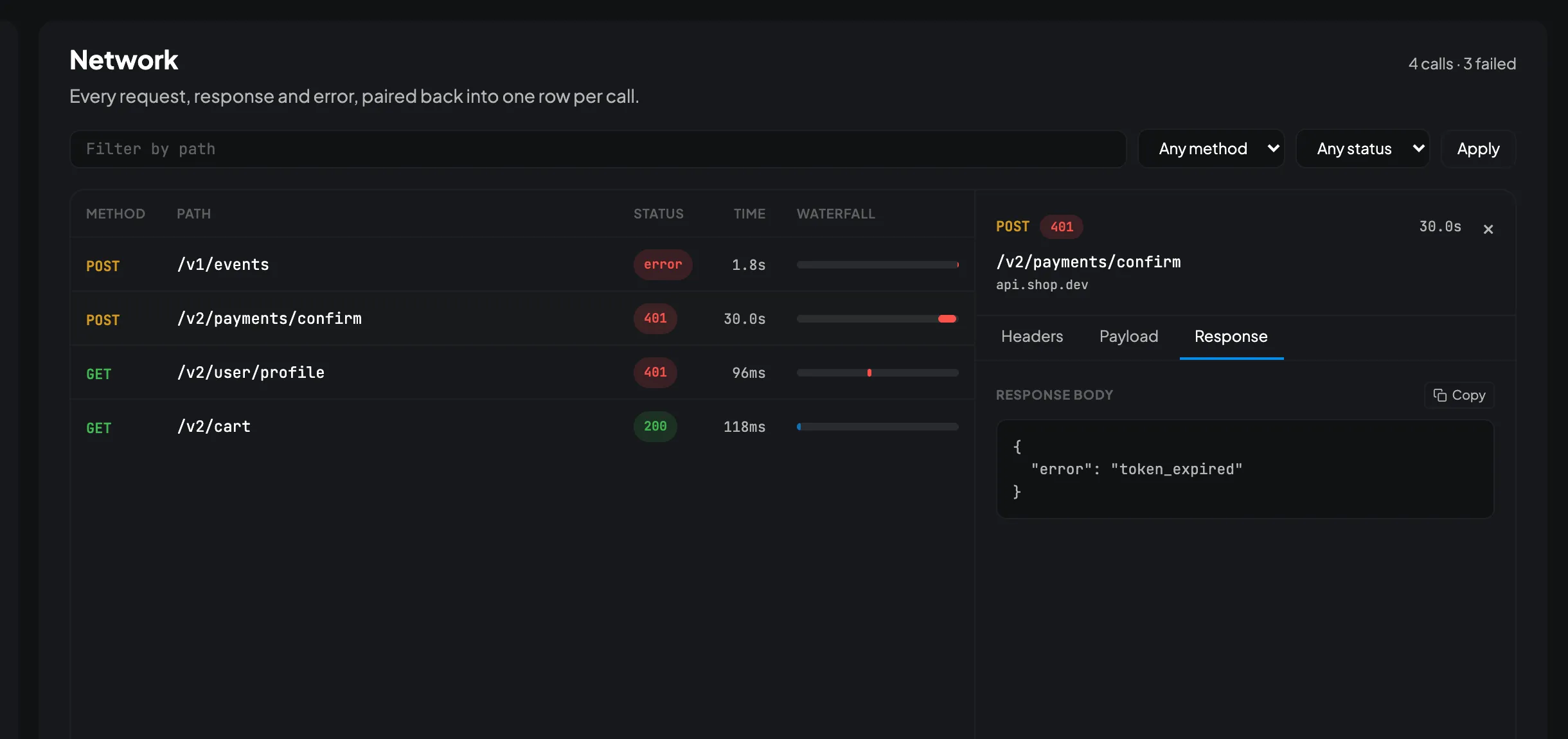Click the 401 badge in payments/confirm row
The width and height of the screenshot is (1568, 739).
coord(655,319)
